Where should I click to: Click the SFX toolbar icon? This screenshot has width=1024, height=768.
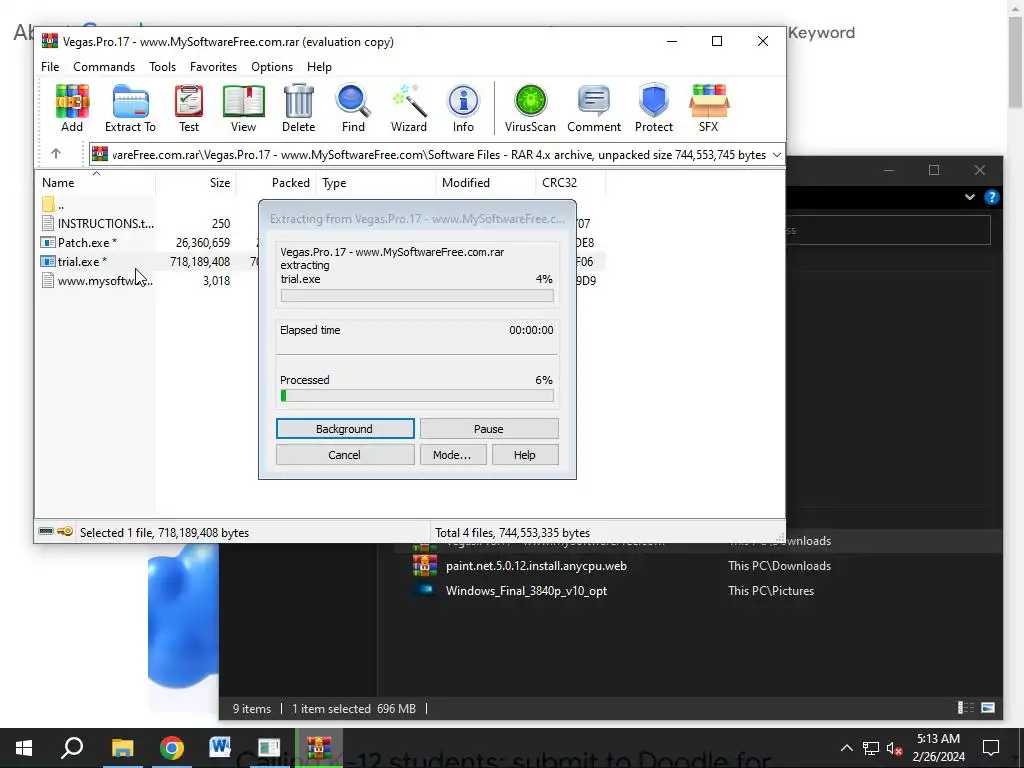(x=709, y=108)
